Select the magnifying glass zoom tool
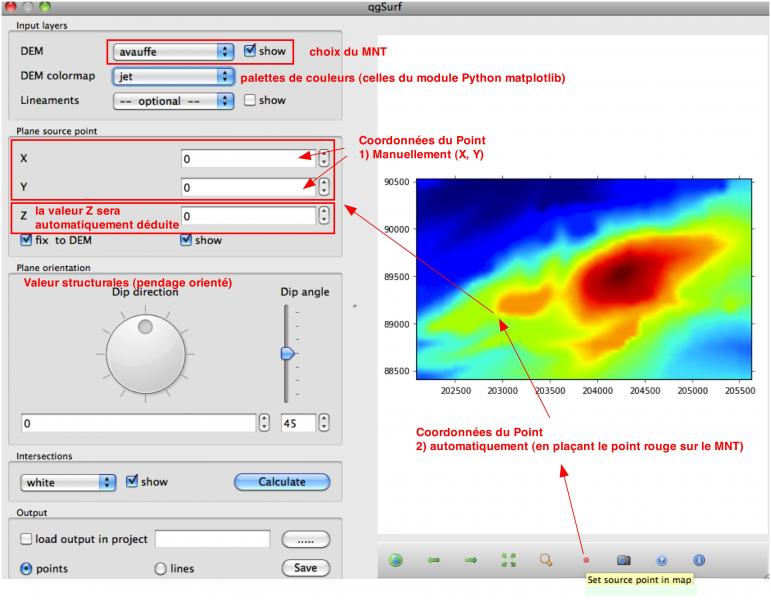The image size is (771, 600). [x=546, y=560]
